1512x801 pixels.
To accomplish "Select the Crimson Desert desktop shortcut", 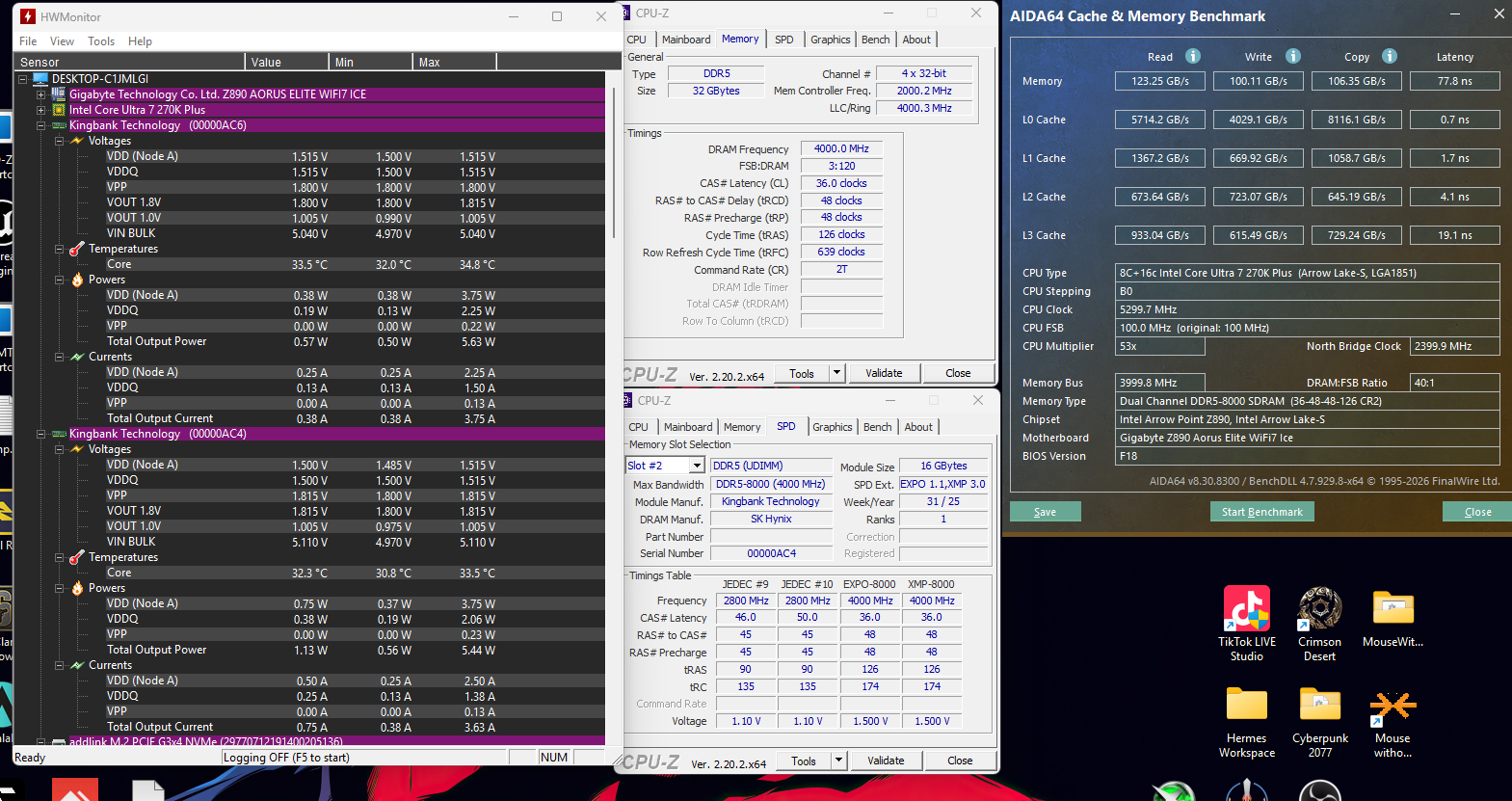I will click(1320, 624).
